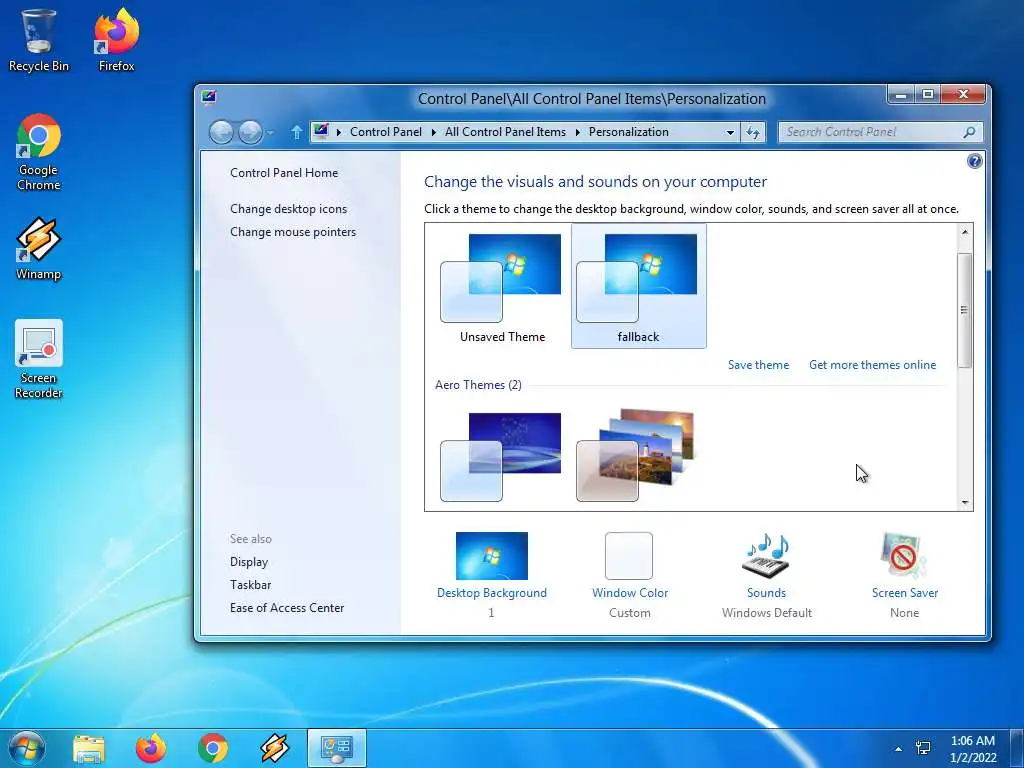Image resolution: width=1024 pixels, height=768 pixels.
Task: Select the fallback theme thumbnail
Action: tap(638, 286)
